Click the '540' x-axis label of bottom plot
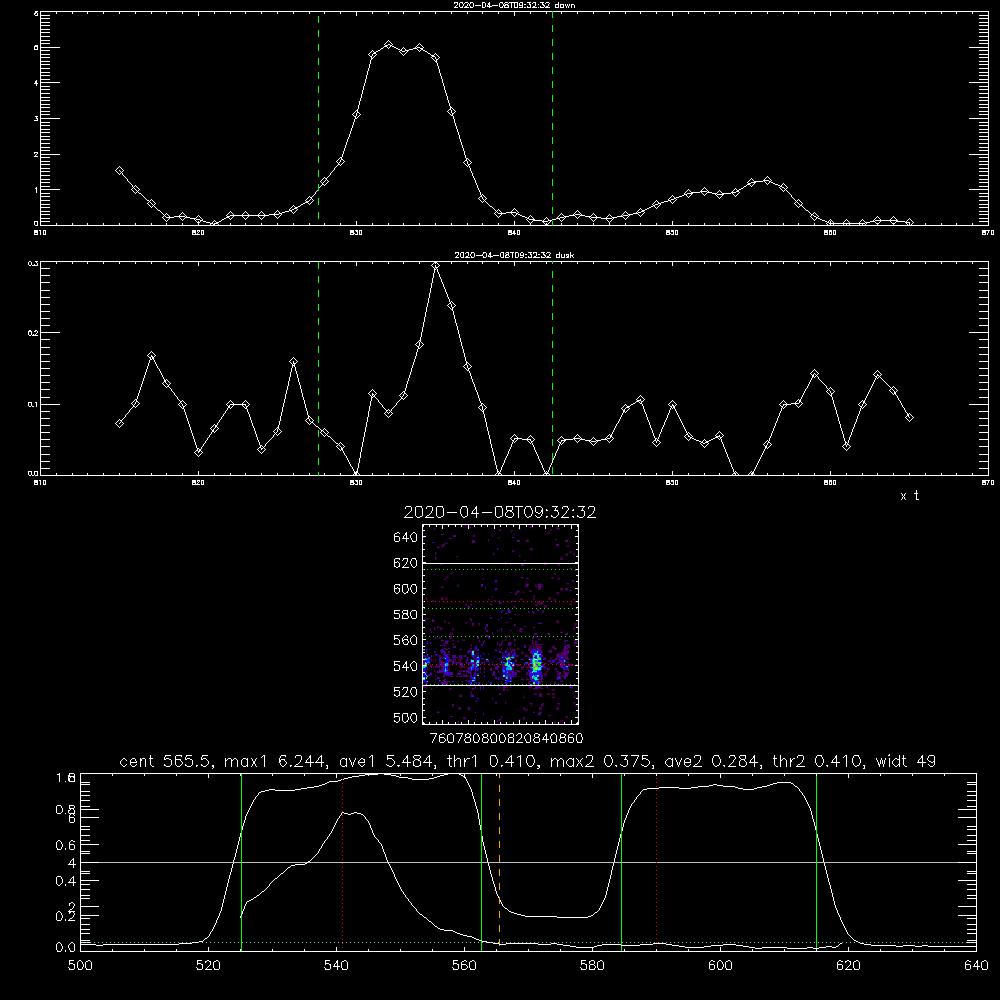Image resolution: width=1000 pixels, height=1000 pixels. click(x=336, y=966)
